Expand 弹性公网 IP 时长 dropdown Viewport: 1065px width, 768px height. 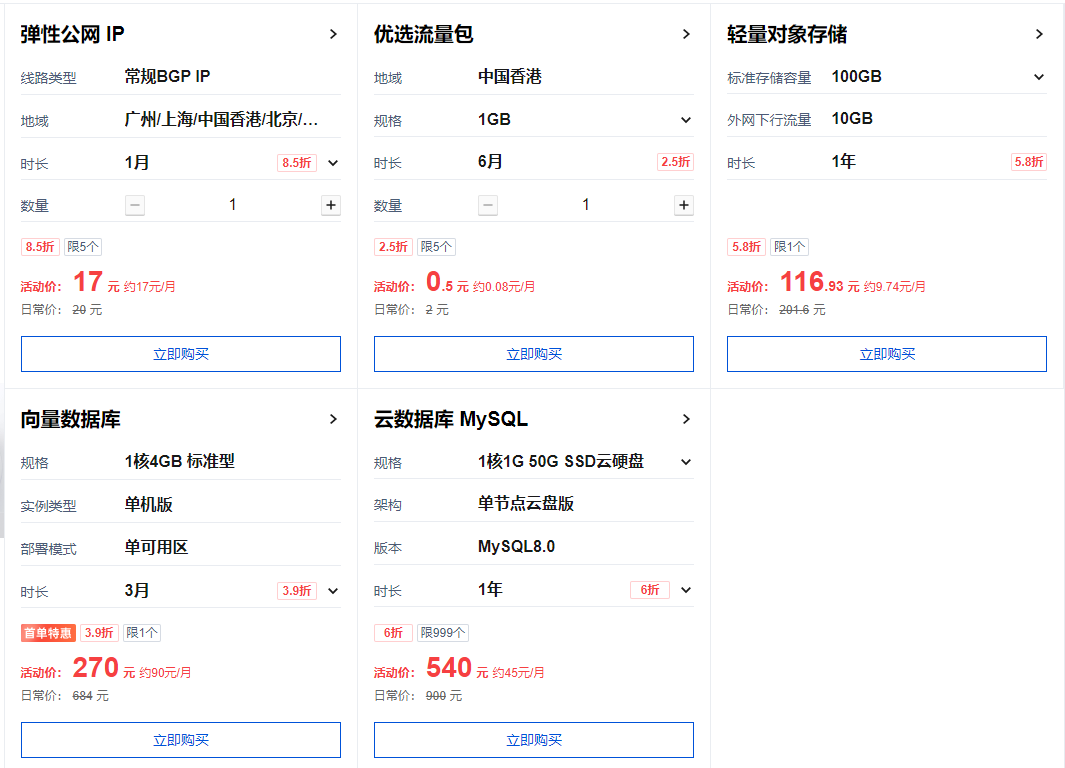coord(333,162)
